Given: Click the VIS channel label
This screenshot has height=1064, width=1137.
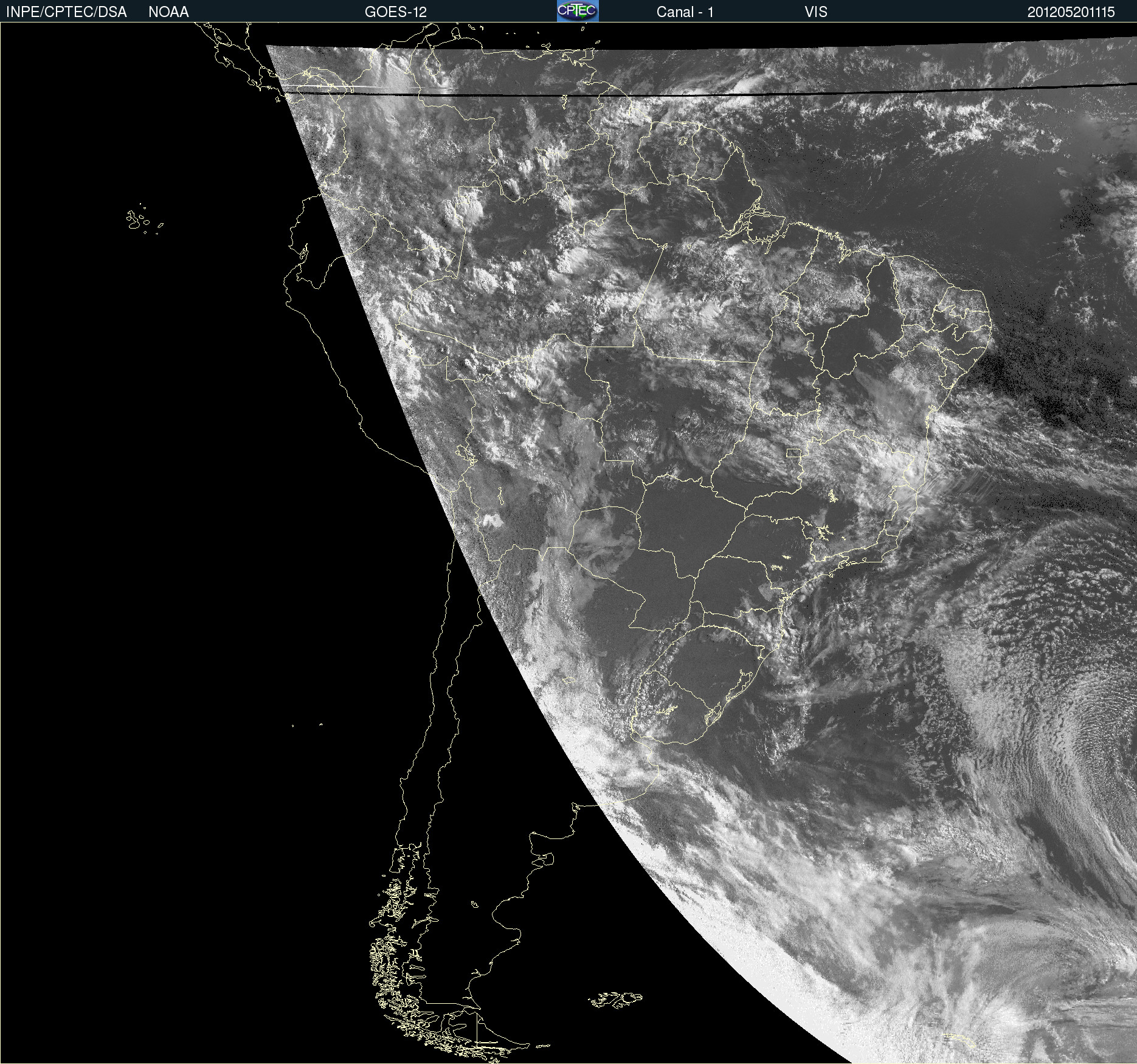Looking at the screenshot, I should [816, 12].
